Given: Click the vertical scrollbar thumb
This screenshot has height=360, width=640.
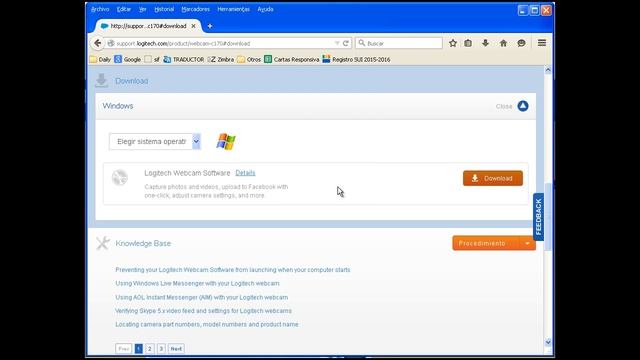Looking at the screenshot, I should tap(548, 217).
